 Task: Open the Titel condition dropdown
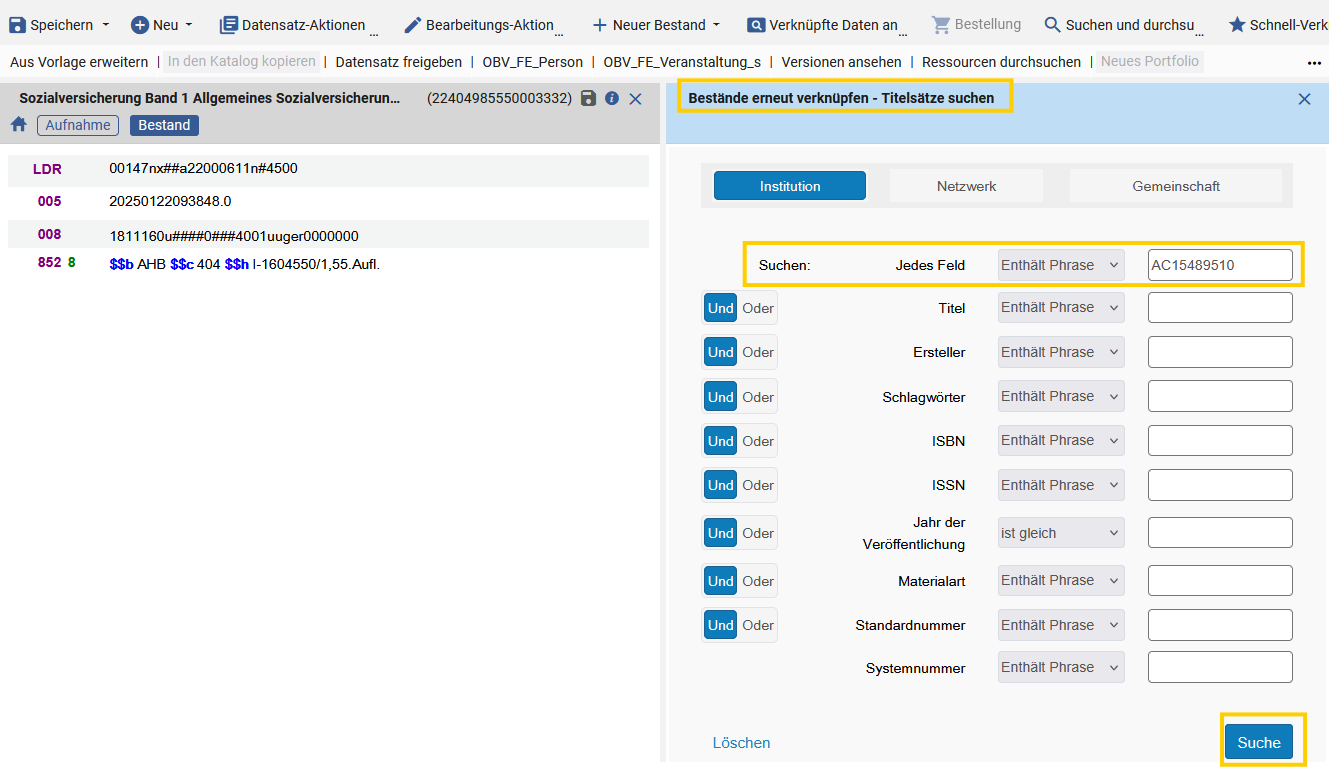[1061, 307]
